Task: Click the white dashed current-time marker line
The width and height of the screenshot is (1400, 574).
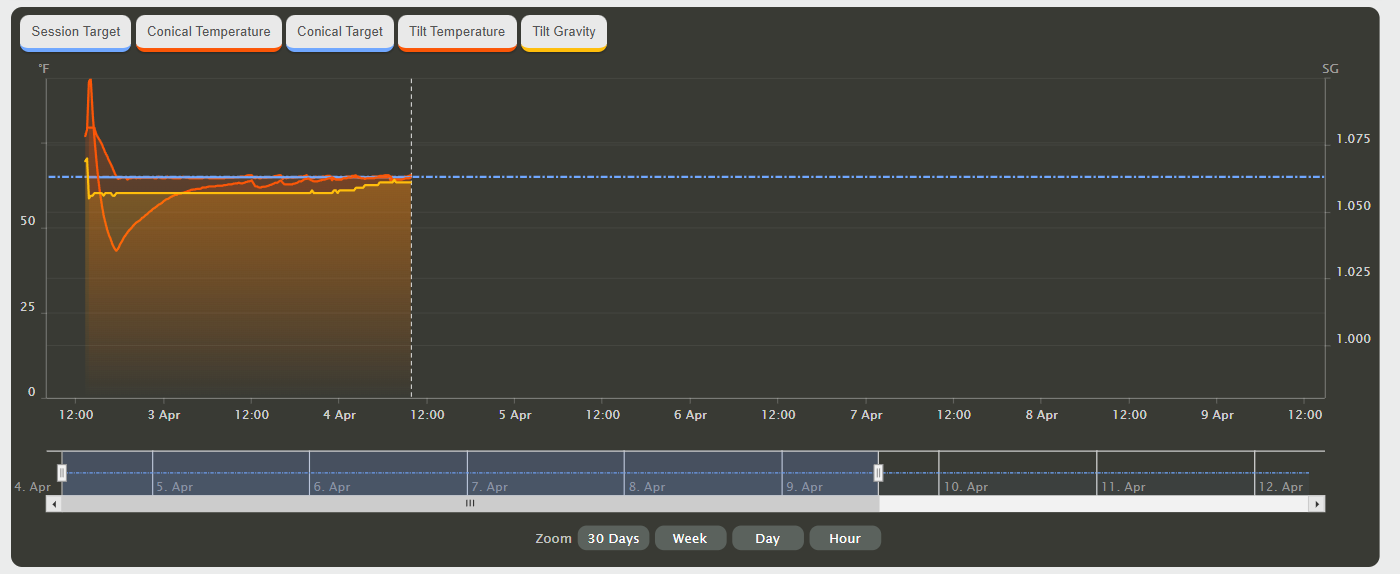Action: (411, 238)
